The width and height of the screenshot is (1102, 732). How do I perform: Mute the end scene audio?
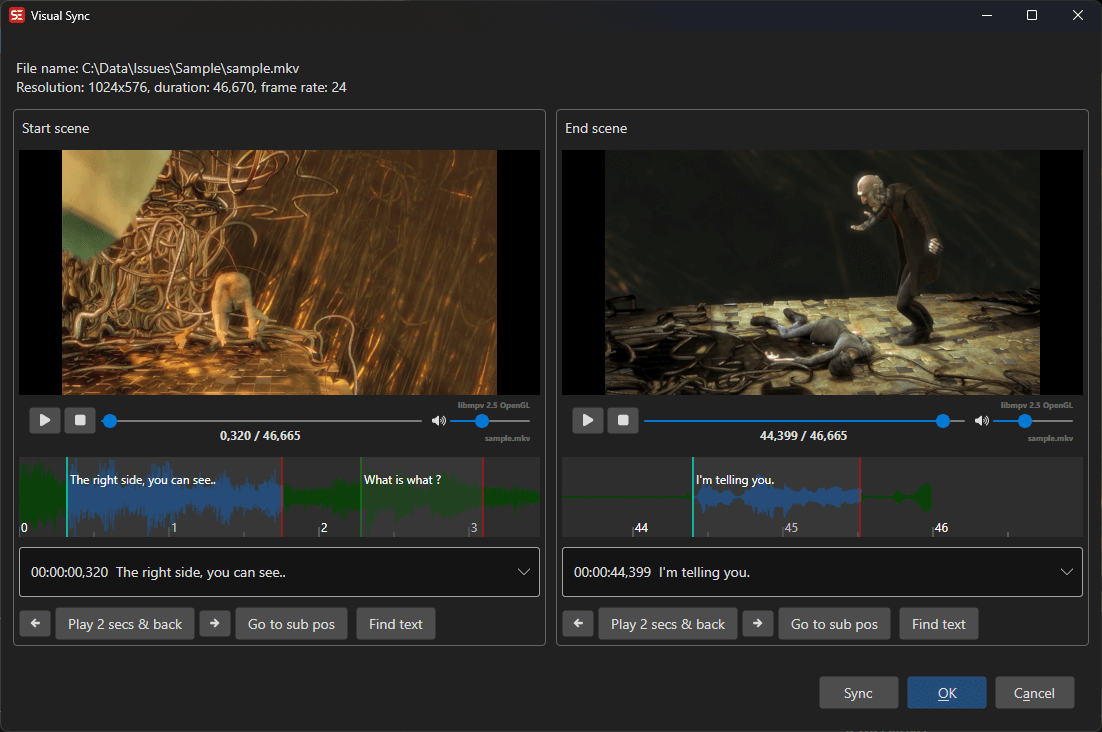point(982,420)
